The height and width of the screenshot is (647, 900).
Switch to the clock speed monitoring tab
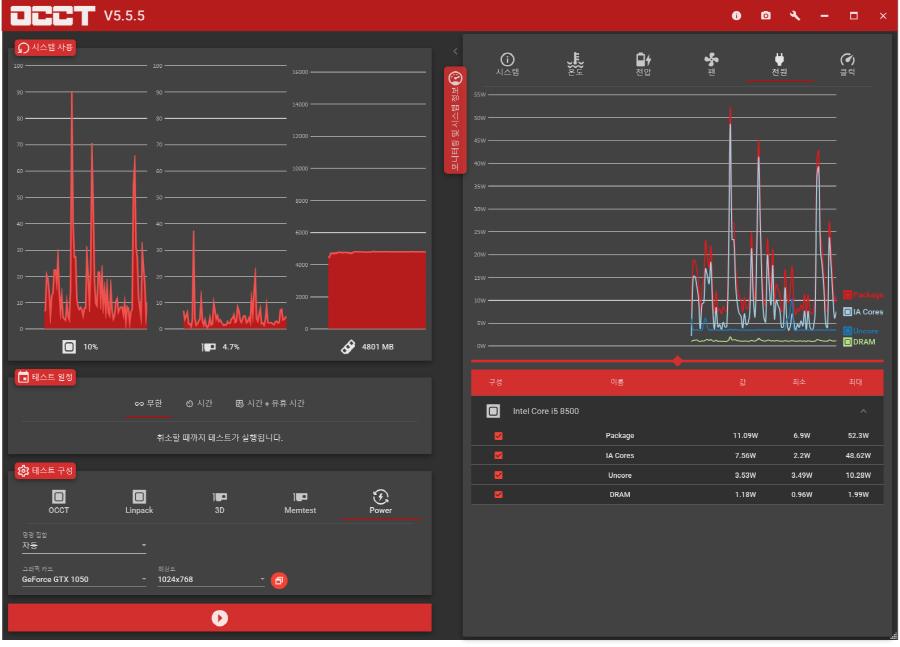[847, 64]
